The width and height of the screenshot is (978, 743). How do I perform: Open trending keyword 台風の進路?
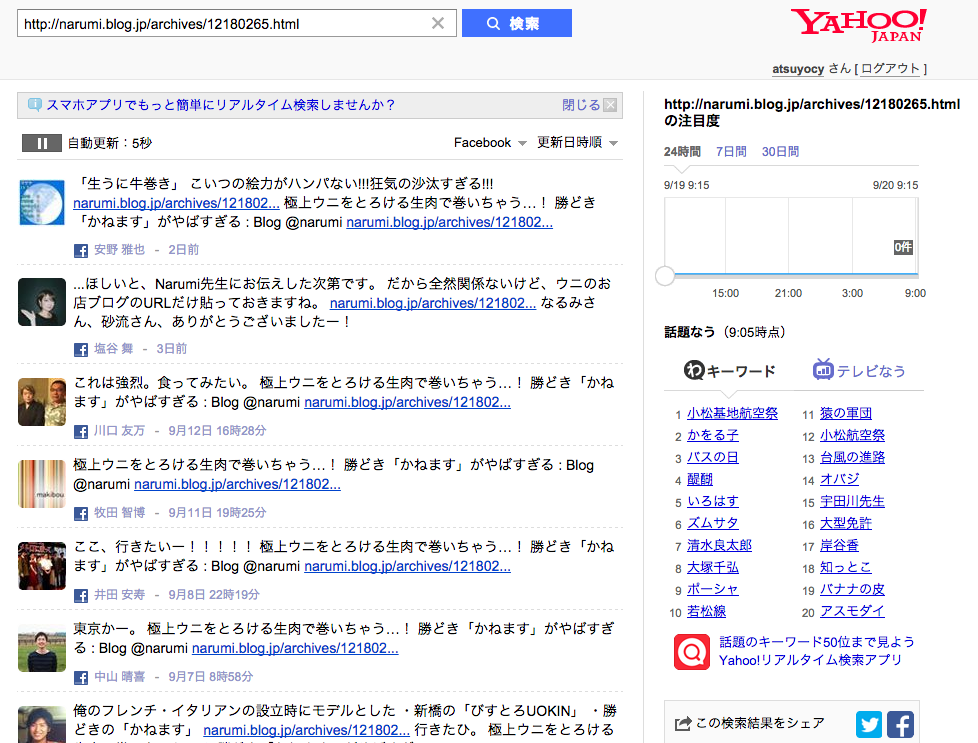click(852, 457)
